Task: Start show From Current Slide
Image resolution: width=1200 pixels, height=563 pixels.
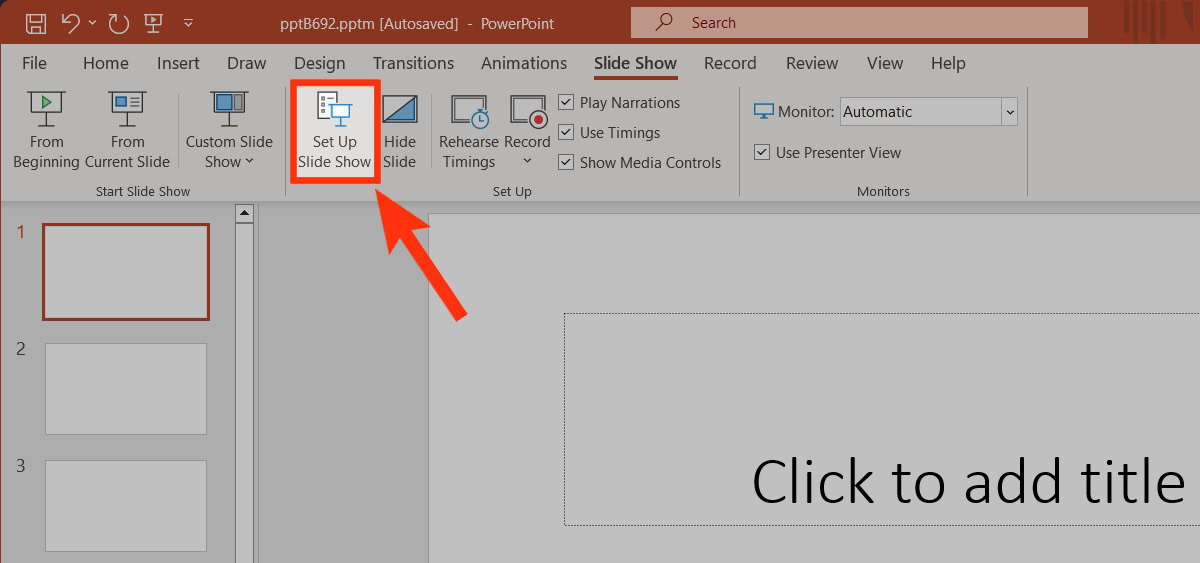Action: [127, 130]
